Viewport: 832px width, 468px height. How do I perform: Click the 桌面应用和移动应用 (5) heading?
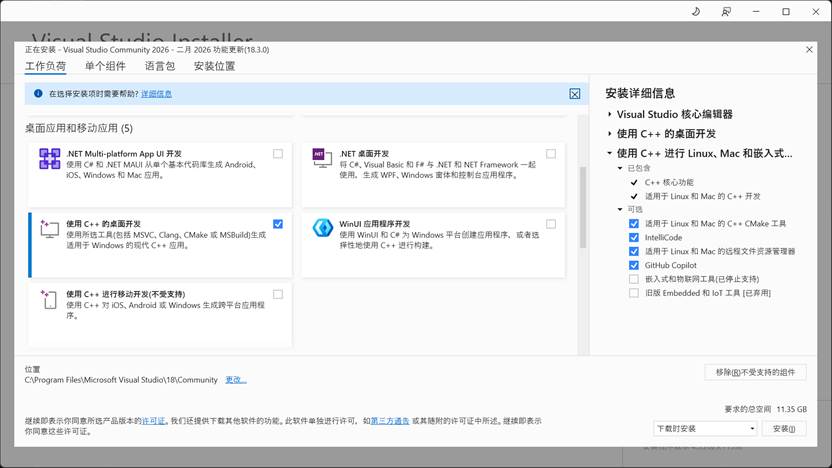[79, 128]
